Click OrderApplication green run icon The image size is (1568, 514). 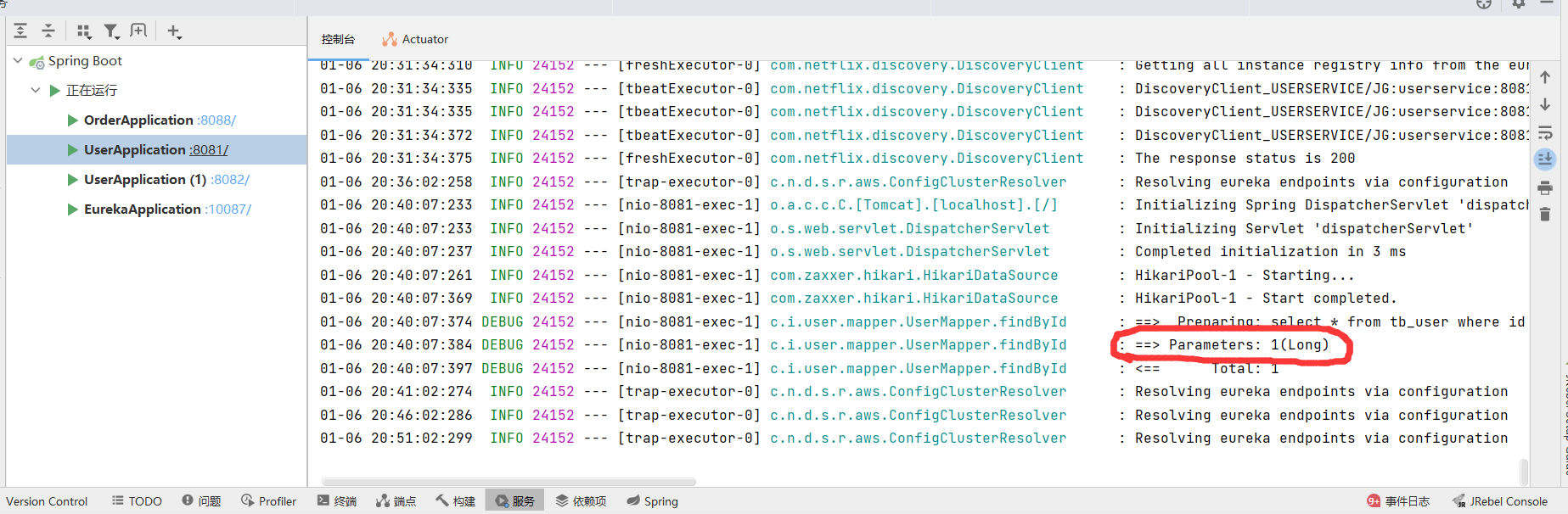[x=73, y=120]
